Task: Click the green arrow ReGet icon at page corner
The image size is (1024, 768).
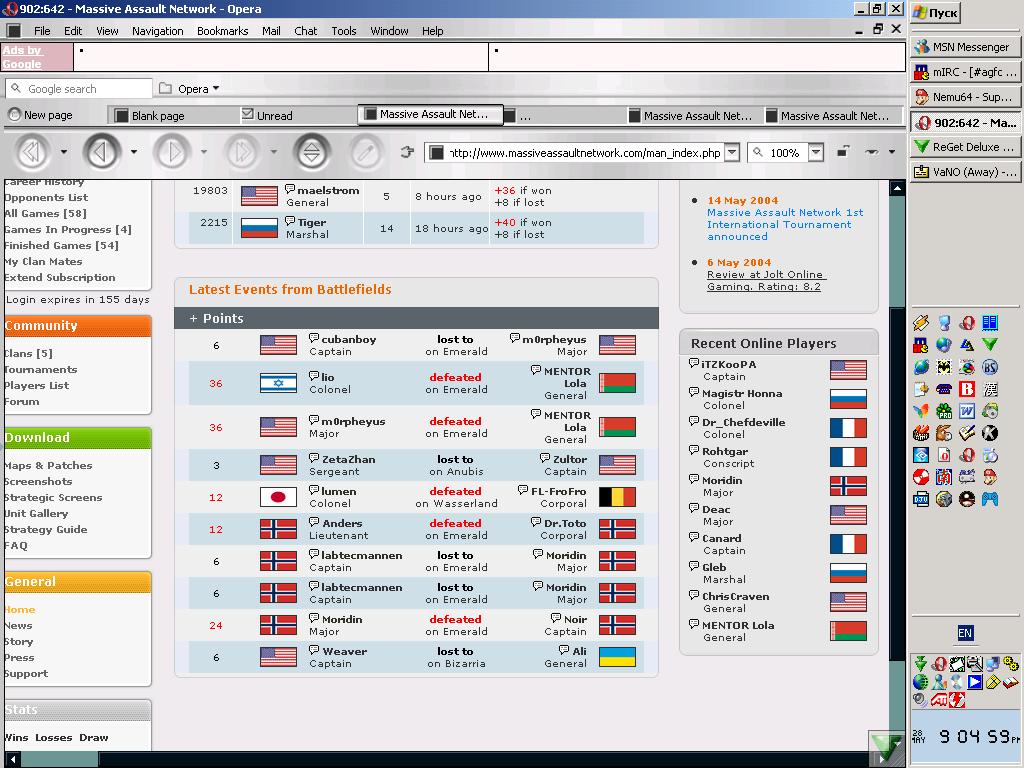Action: [x=888, y=746]
